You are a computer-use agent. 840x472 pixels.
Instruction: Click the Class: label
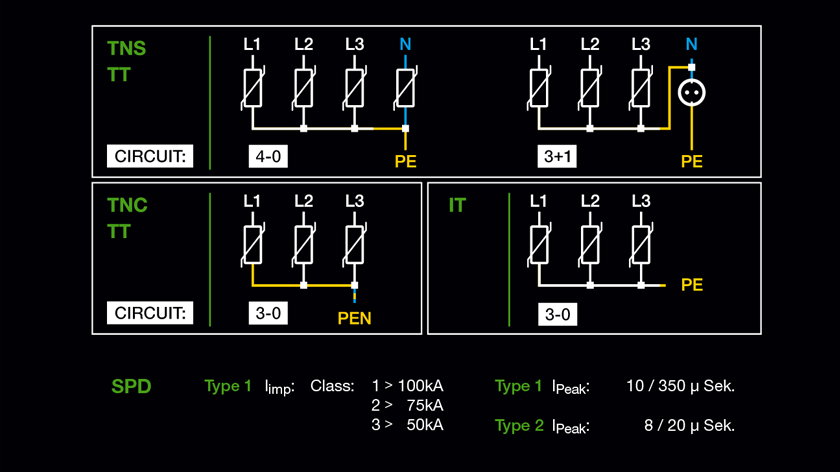pos(332,386)
